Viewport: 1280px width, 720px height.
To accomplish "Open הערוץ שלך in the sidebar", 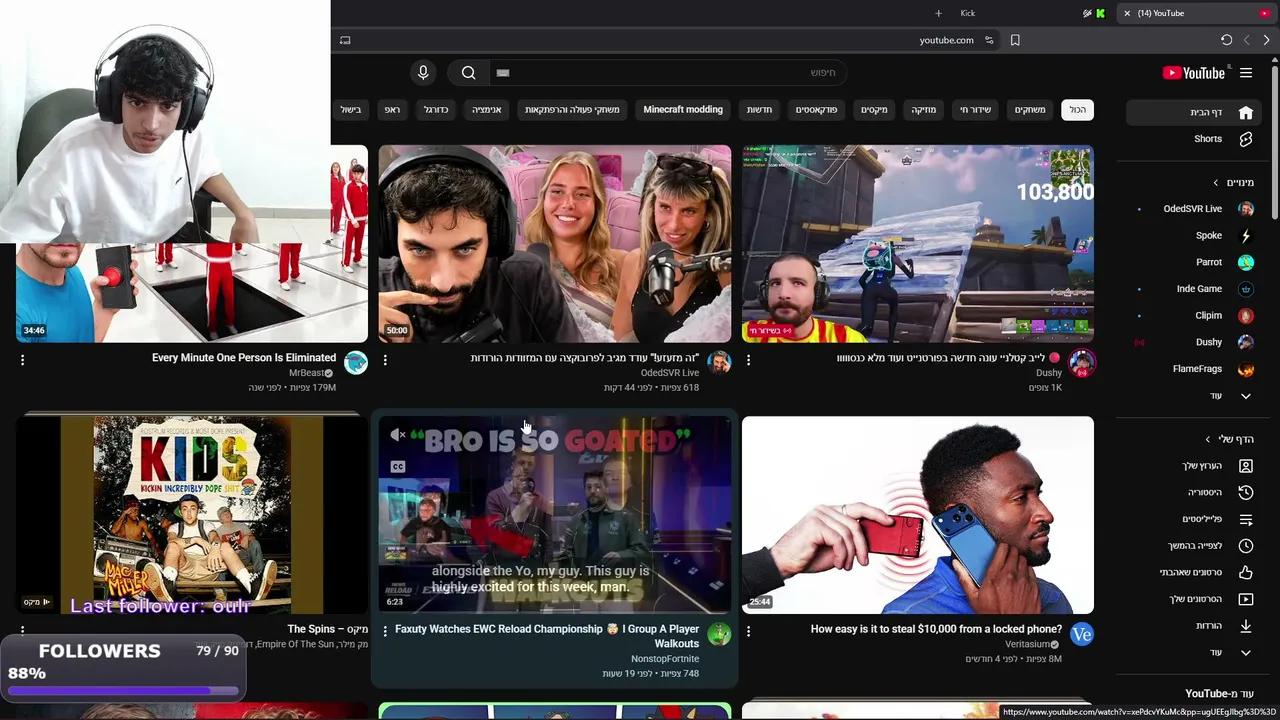I will coord(1193,466).
